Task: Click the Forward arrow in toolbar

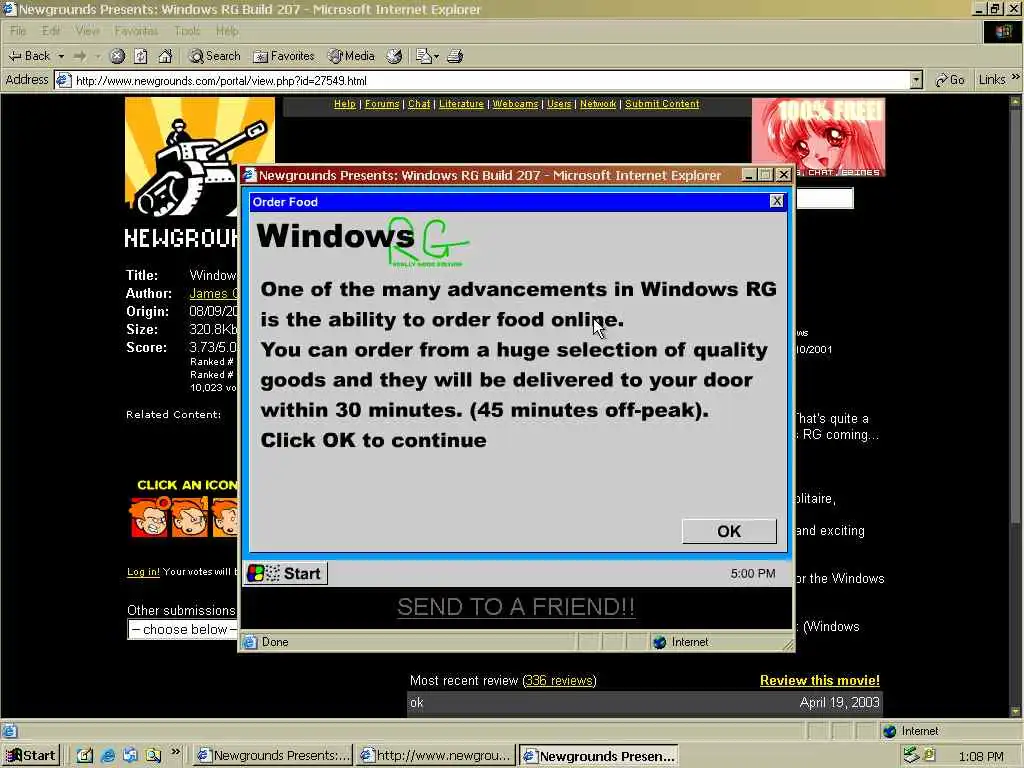Action: (x=80, y=56)
